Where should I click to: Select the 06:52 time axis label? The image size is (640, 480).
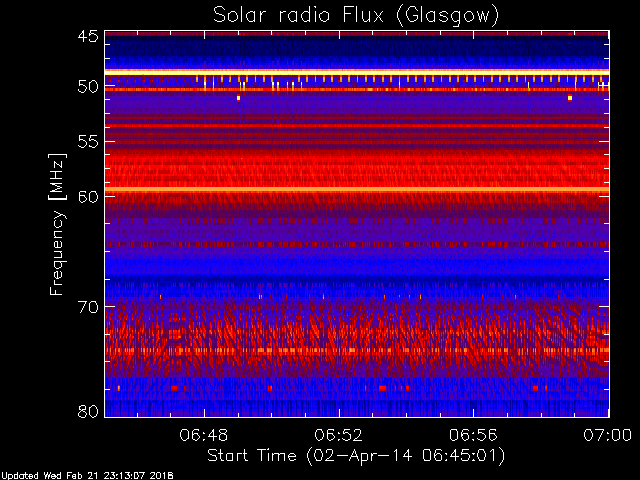click(x=338, y=435)
